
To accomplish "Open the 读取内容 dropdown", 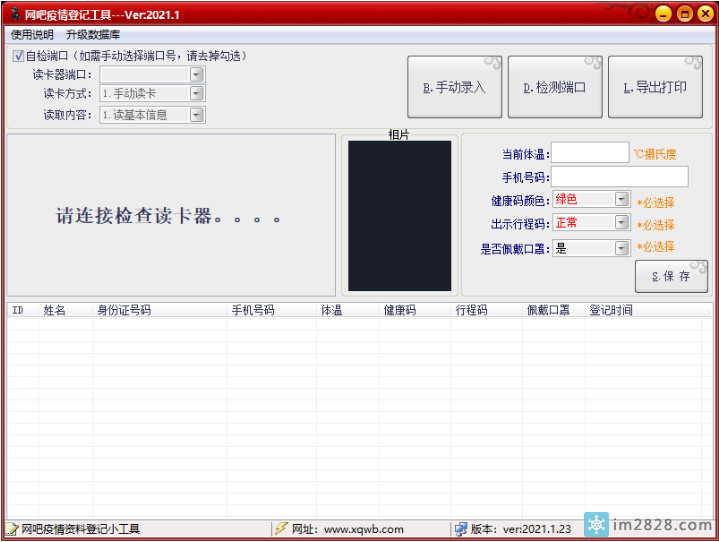I will tap(196, 115).
